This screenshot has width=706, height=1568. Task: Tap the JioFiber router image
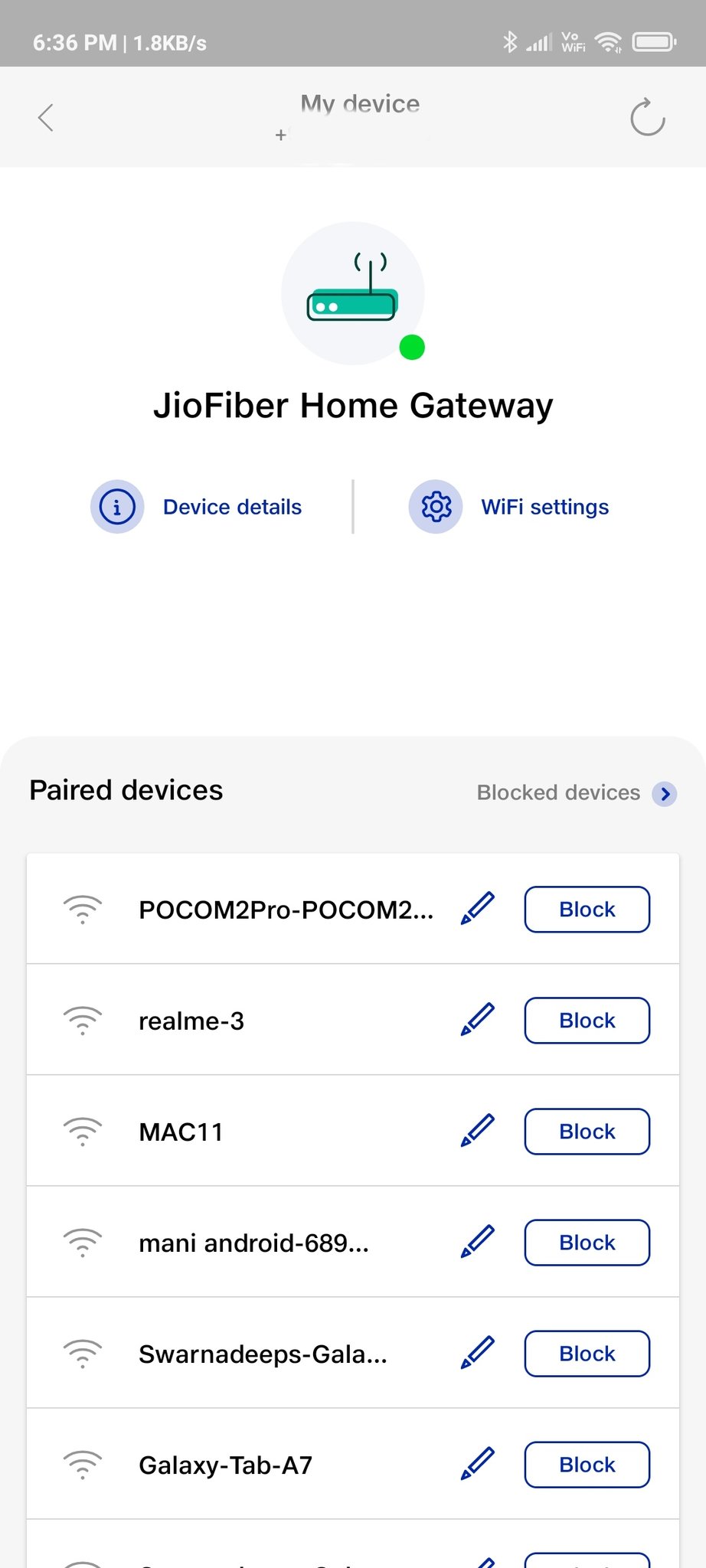(353, 294)
